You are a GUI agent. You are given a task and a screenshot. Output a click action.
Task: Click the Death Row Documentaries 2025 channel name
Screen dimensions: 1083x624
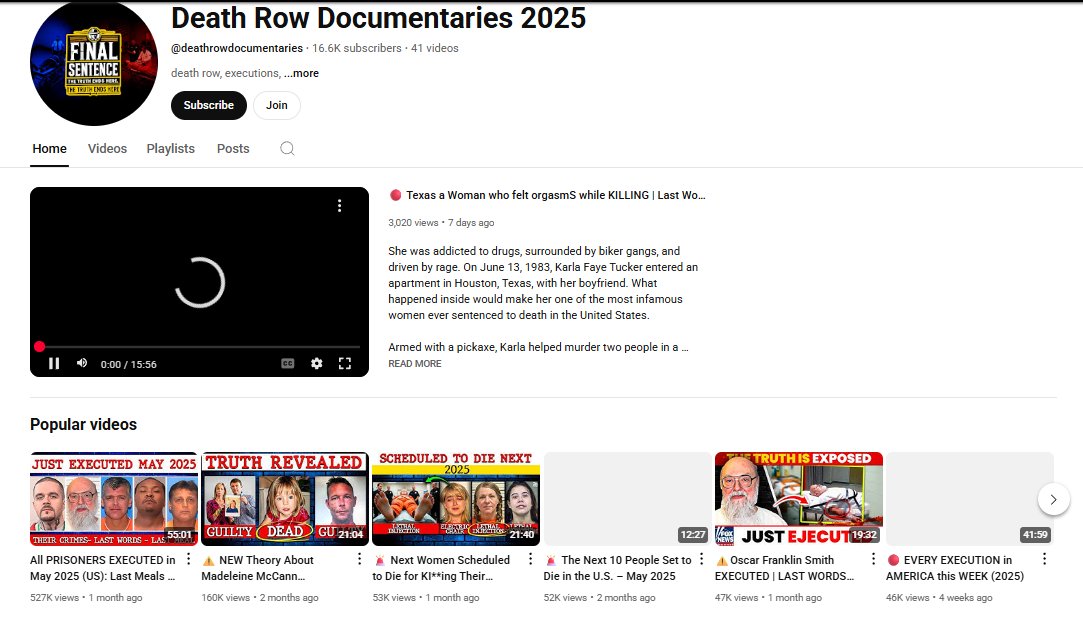point(378,18)
